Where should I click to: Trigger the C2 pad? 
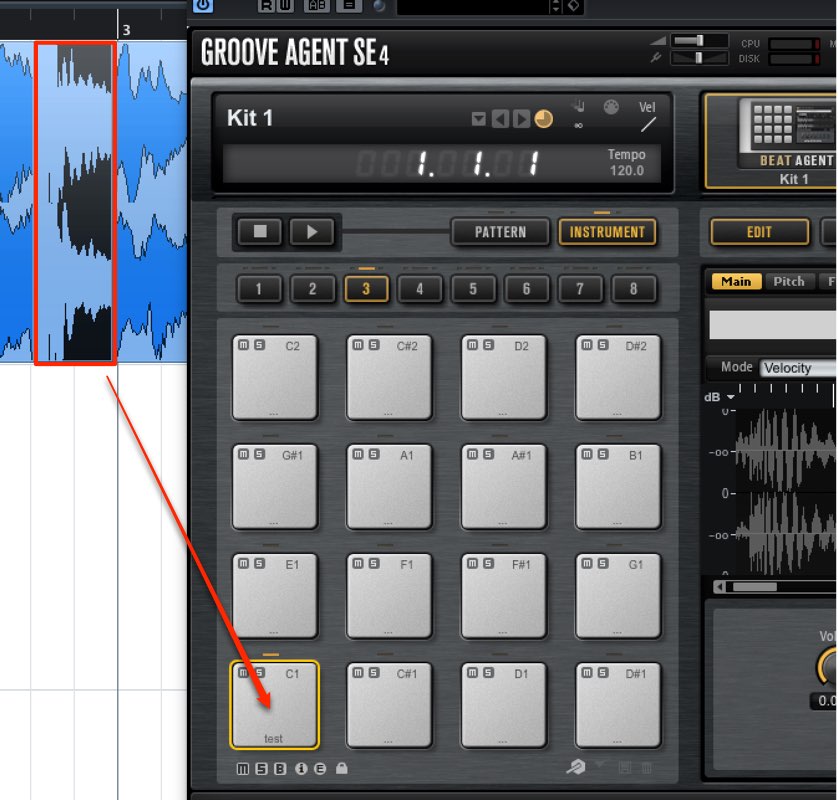275,377
